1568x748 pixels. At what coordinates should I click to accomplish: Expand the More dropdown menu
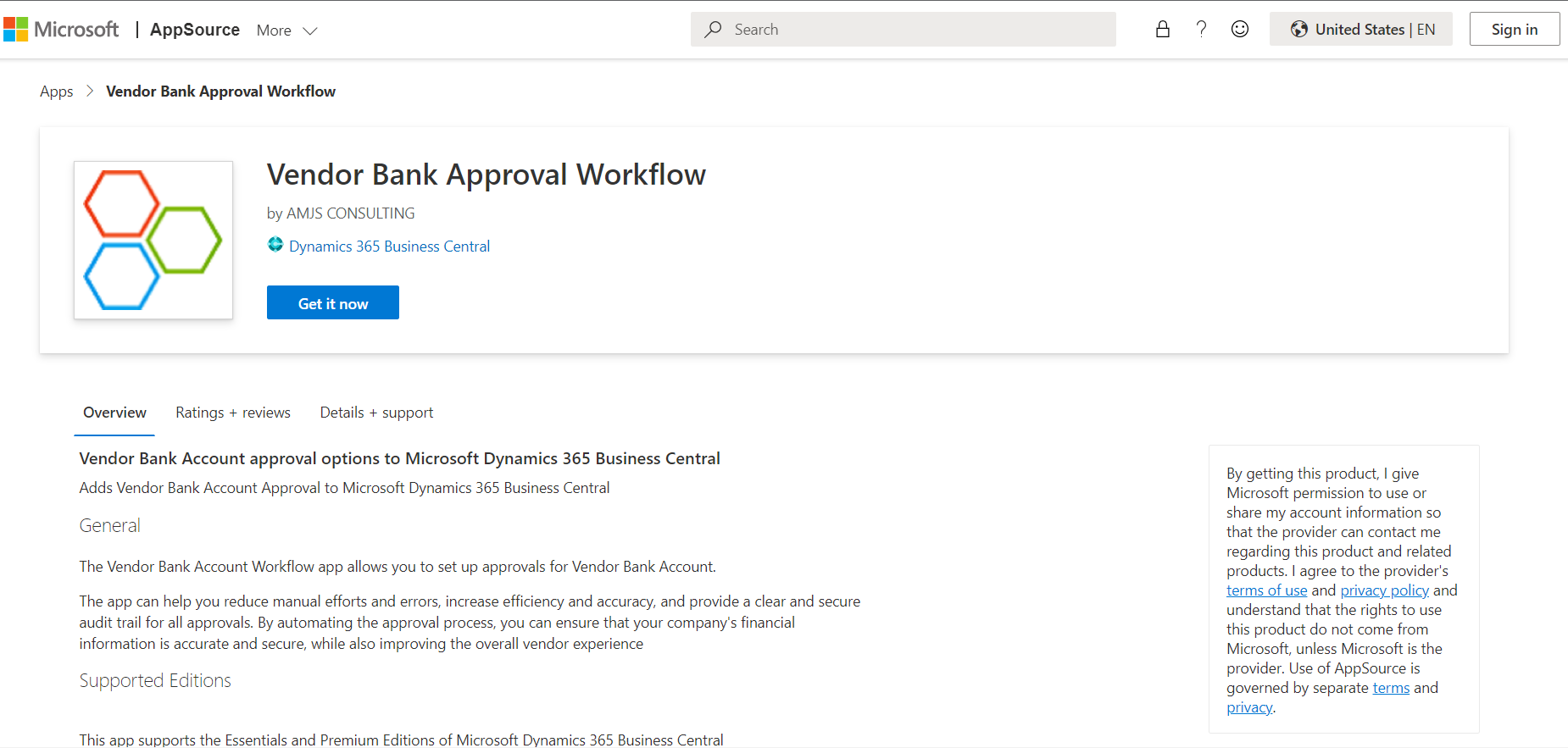tap(286, 30)
